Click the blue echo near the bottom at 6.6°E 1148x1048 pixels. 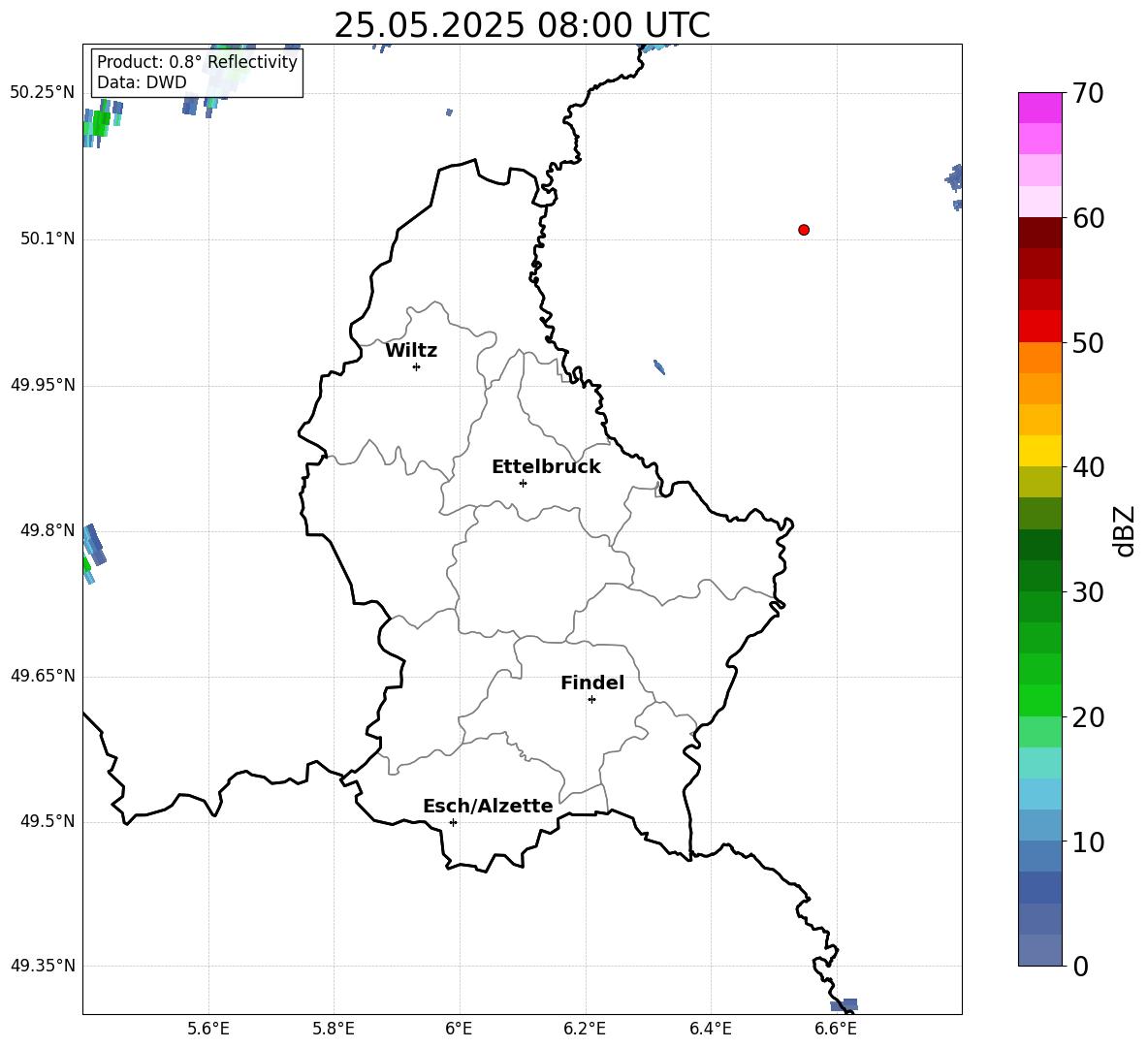tap(845, 1004)
